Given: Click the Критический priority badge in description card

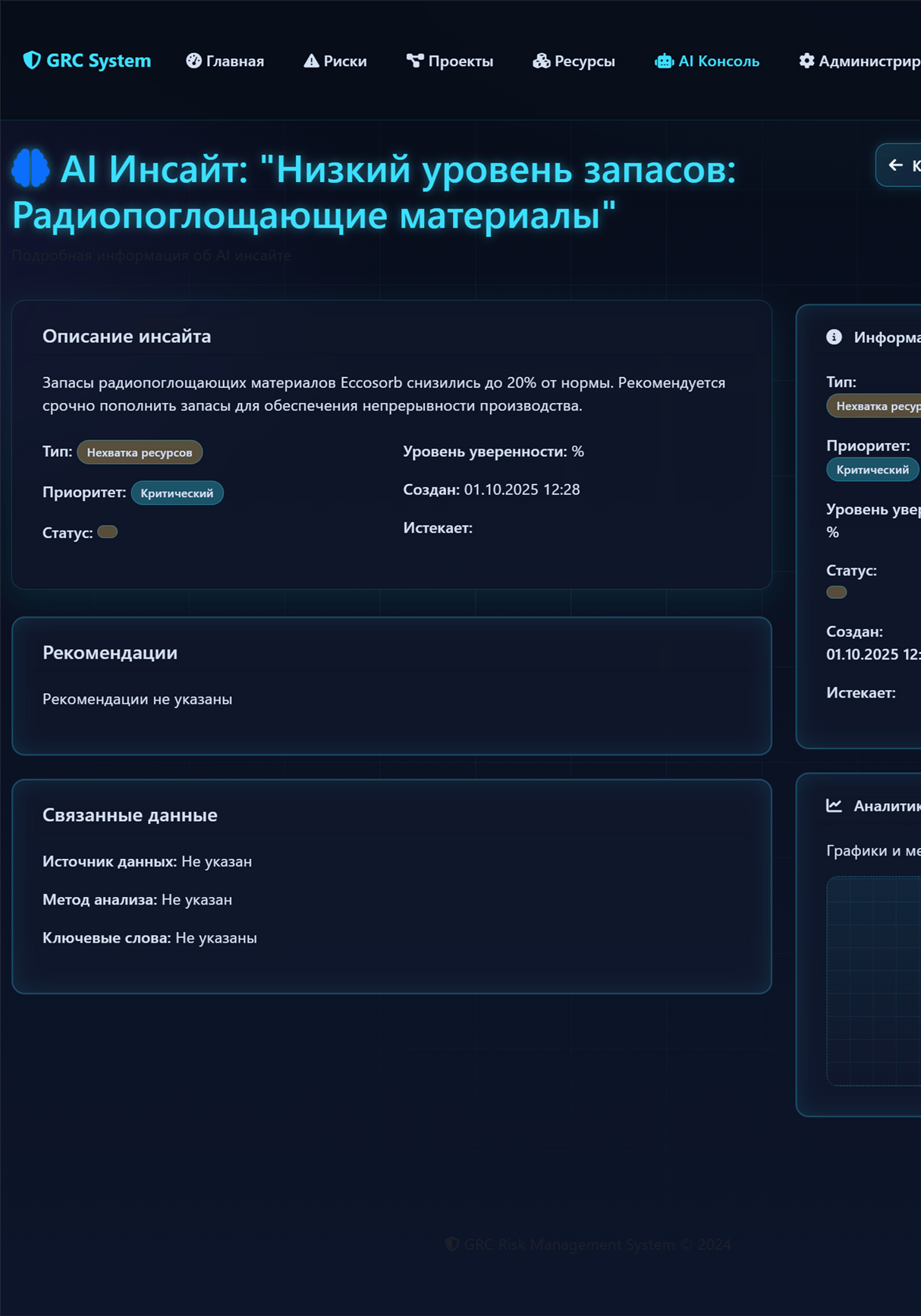Looking at the screenshot, I should 178,493.
